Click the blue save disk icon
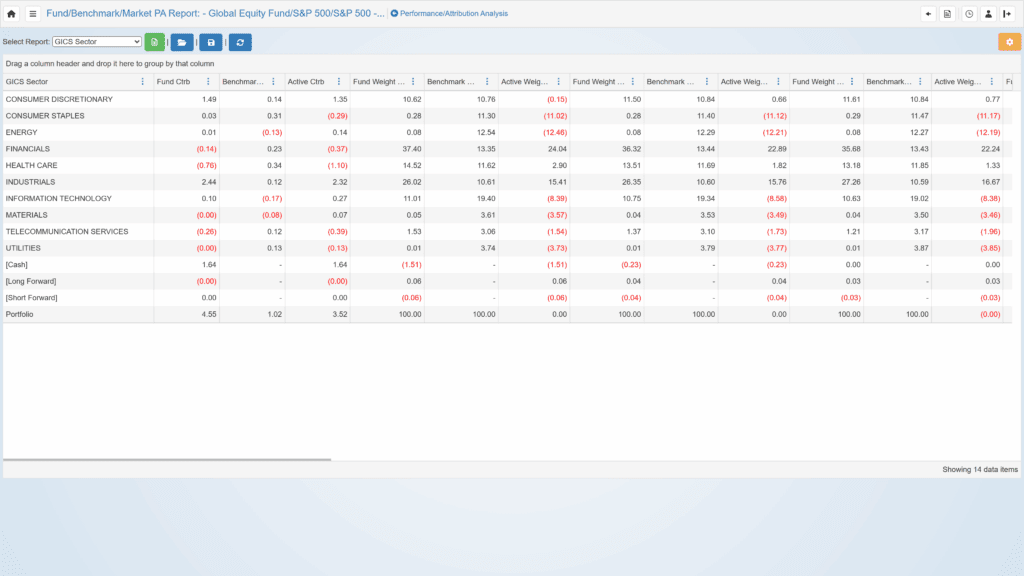1024x576 pixels. coord(211,42)
